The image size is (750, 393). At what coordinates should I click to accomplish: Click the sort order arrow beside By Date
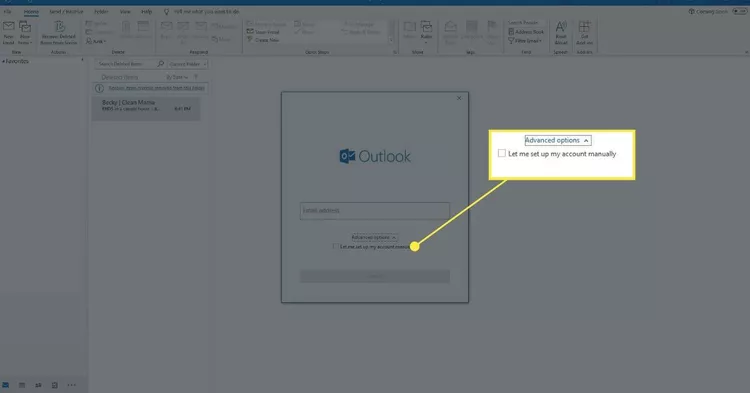point(196,77)
